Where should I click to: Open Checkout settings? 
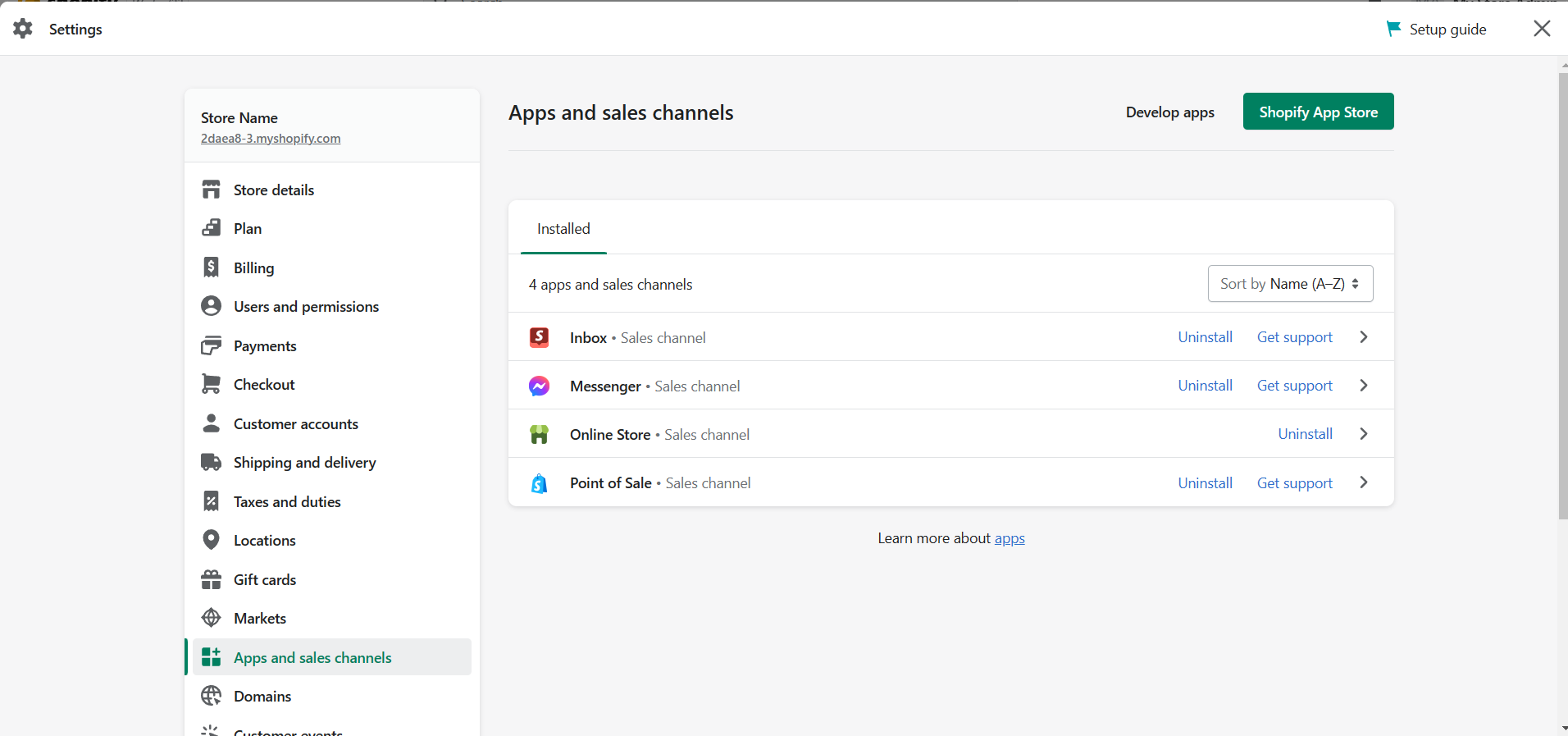[332, 384]
